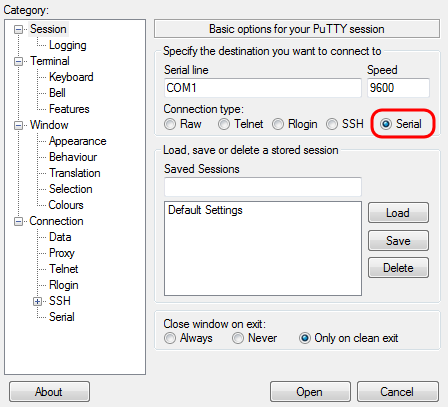Click the Save session button
This screenshot has height=407, width=448.
398,240
